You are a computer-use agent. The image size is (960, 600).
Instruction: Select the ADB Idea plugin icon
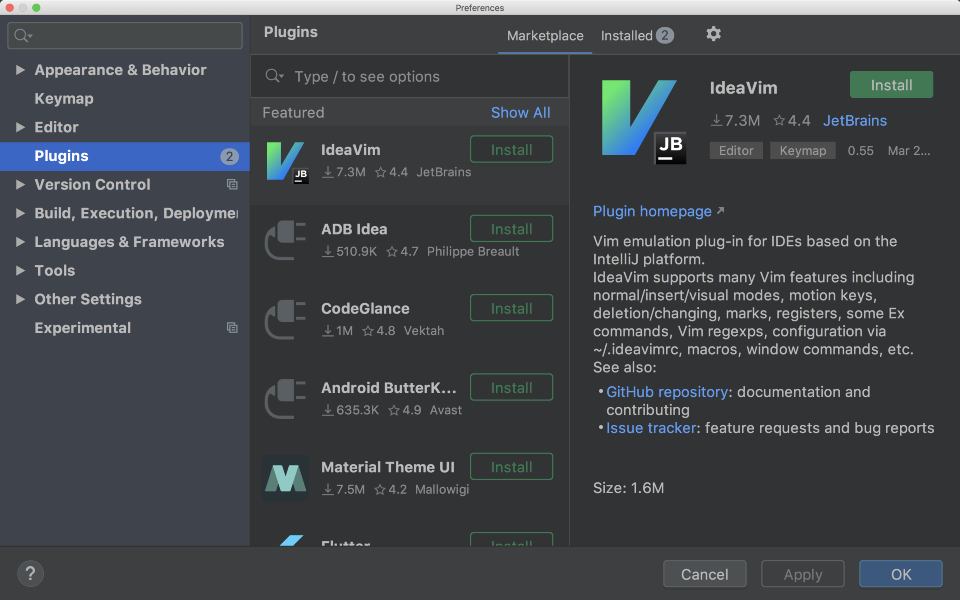[x=285, y=238]
